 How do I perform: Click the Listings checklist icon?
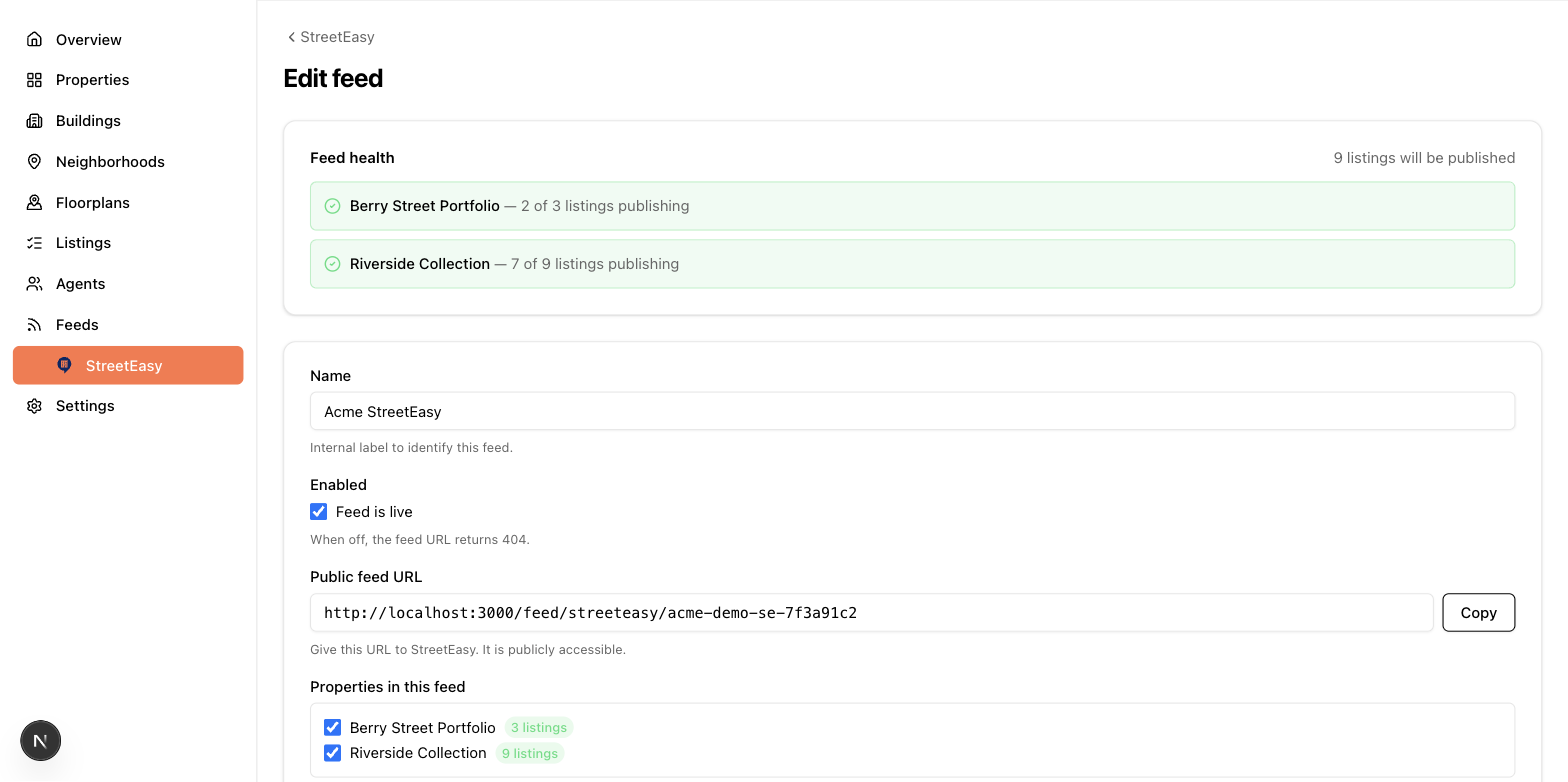[x=34, y=243]
